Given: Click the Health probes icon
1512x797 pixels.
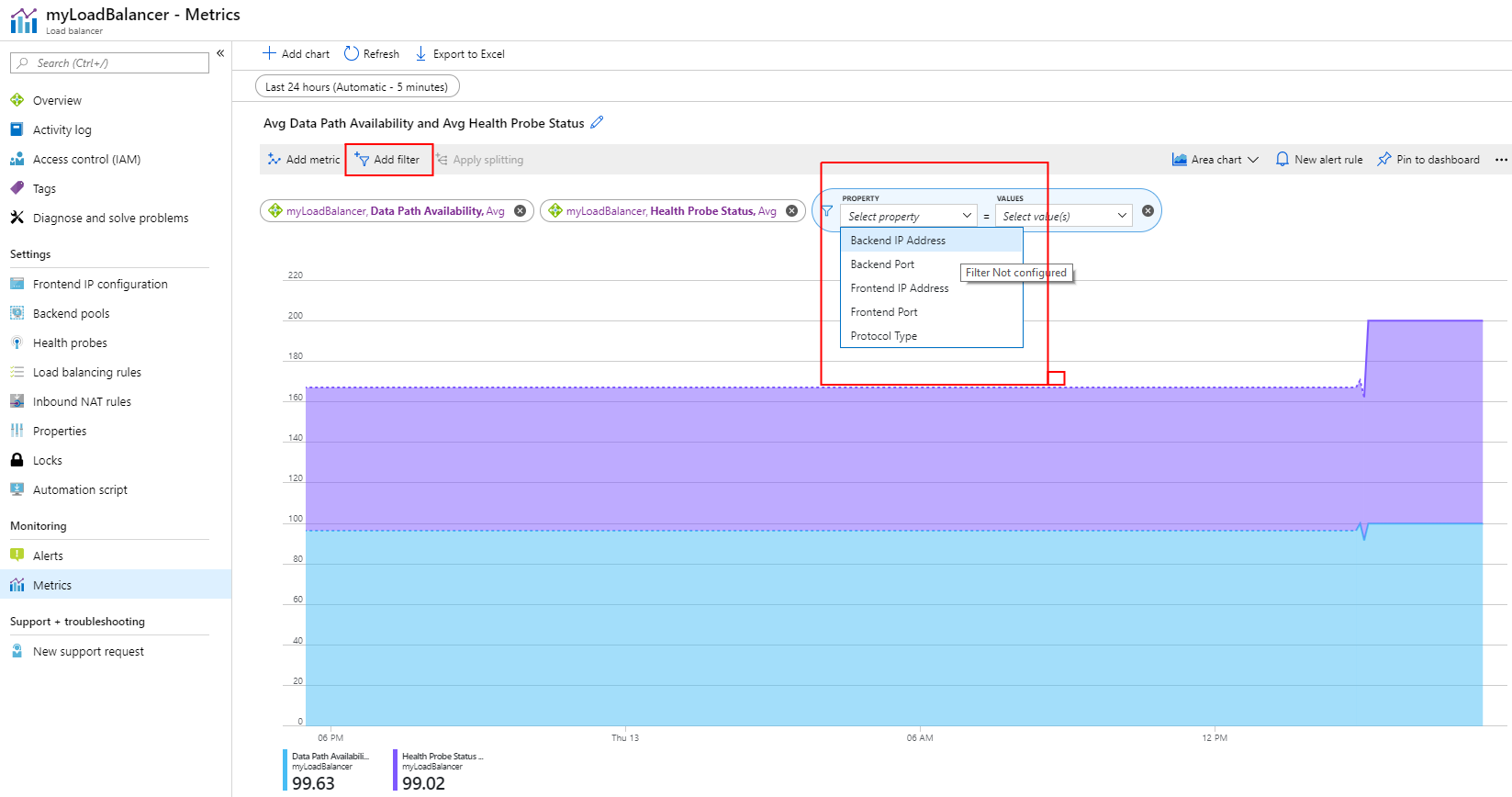Looking at the screenshot, I should (17, 342).
